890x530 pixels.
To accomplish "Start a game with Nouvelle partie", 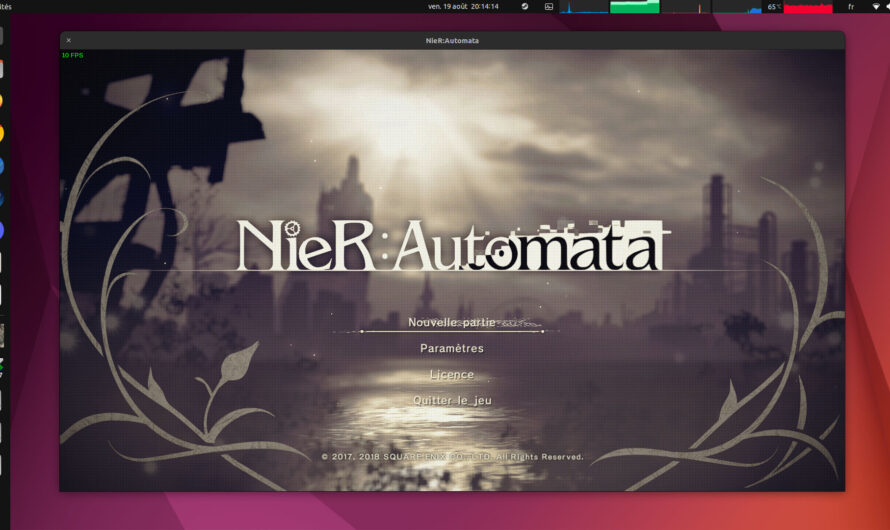I will tap(452, 322).
